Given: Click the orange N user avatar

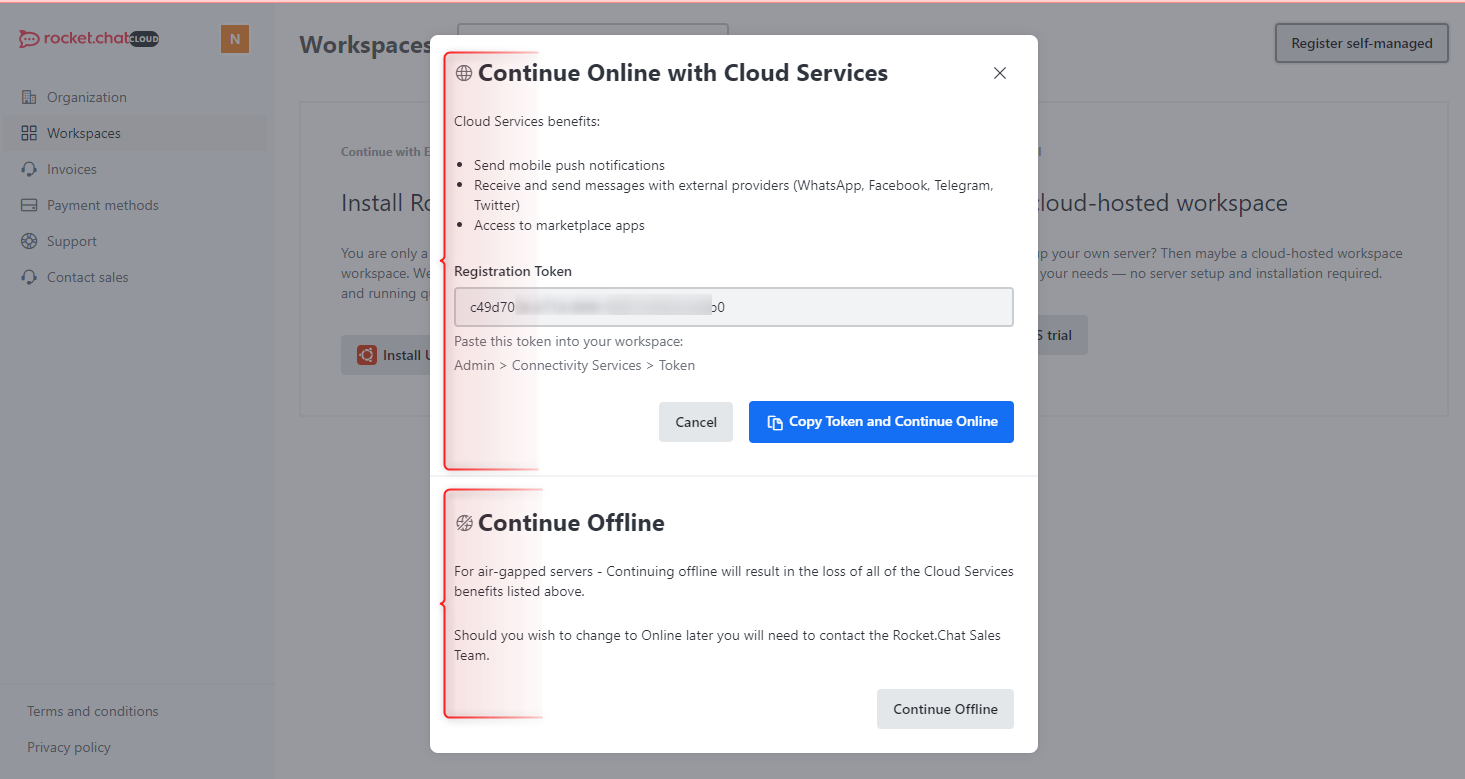Looking at the screenshot, I should [x=235, y=39].
